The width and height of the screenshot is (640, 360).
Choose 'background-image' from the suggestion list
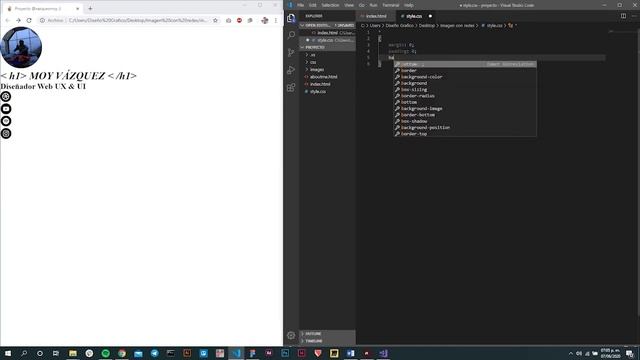tap(465, 109)
